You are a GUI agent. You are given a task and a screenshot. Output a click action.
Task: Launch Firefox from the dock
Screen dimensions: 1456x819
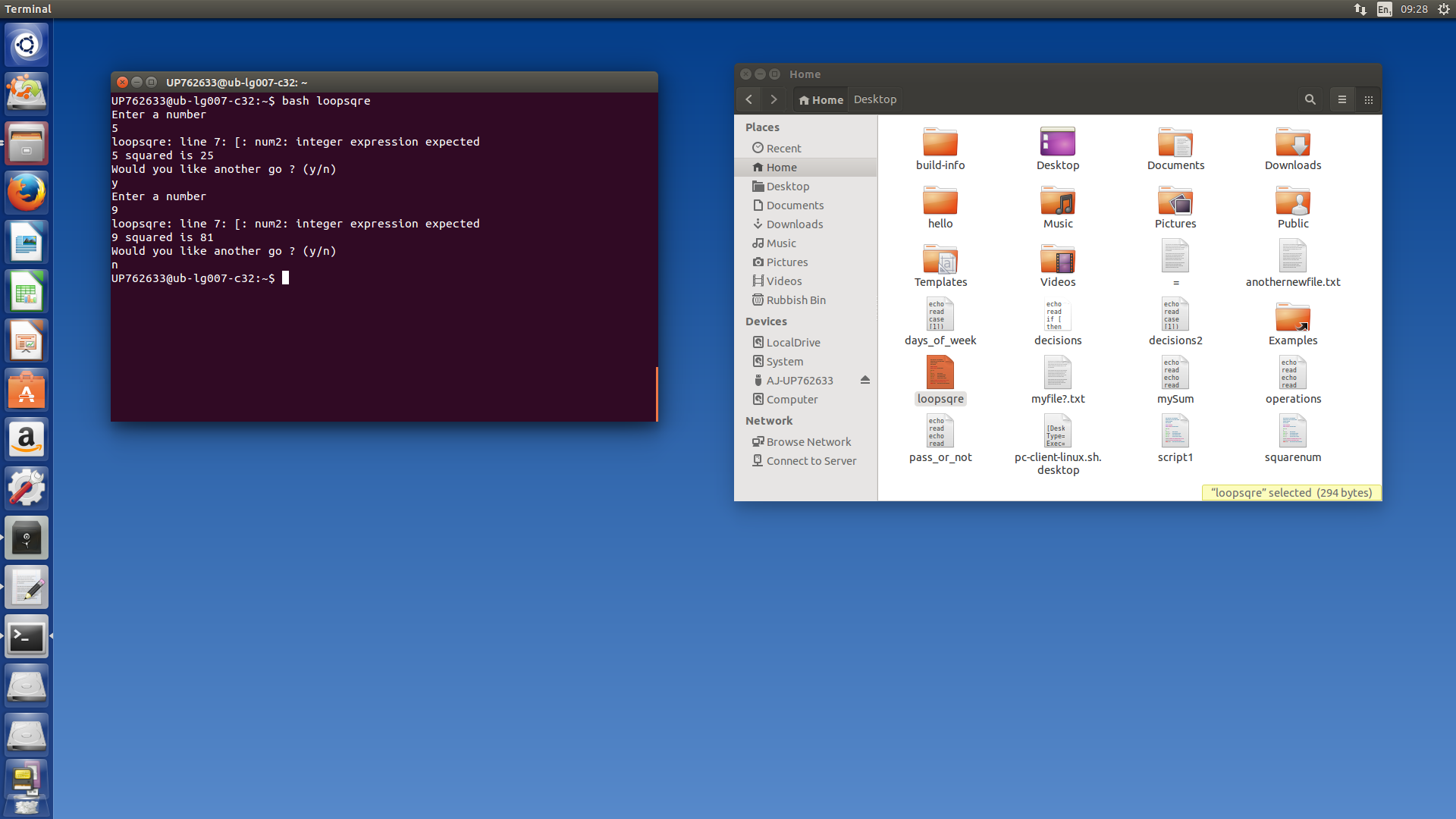pos(27,193)
